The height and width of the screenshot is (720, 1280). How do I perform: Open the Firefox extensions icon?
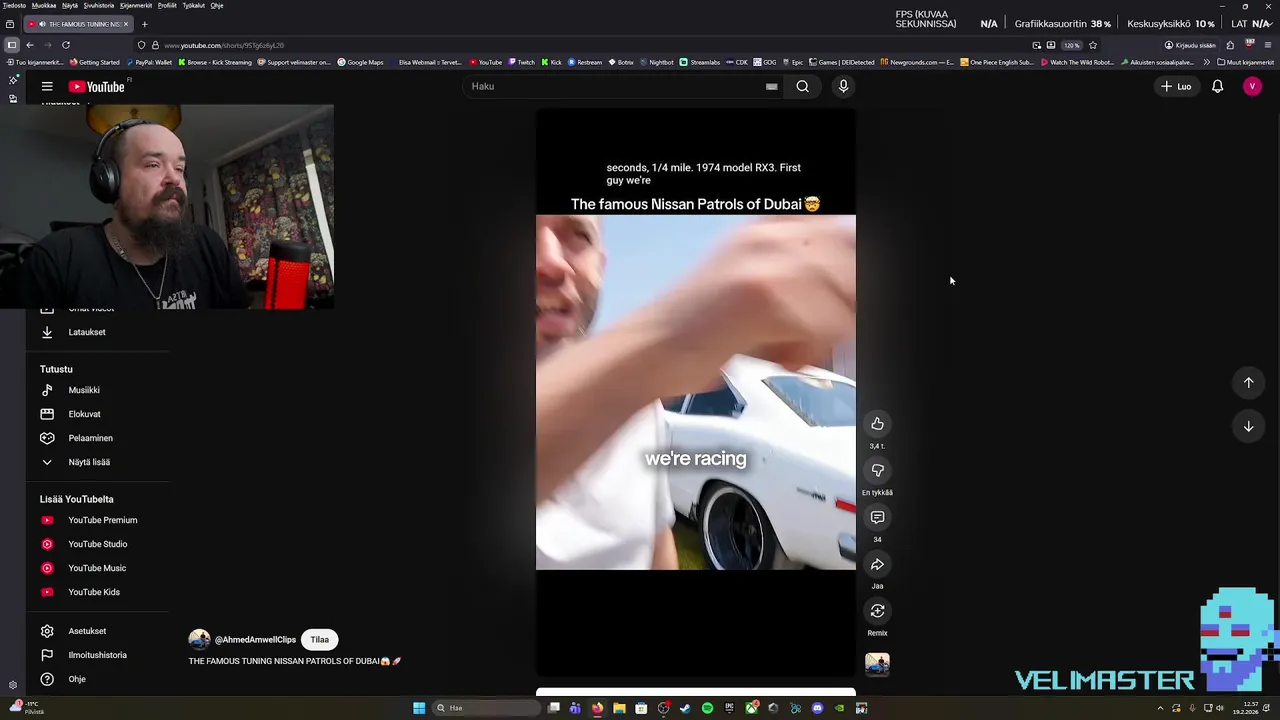point(1230,45)
